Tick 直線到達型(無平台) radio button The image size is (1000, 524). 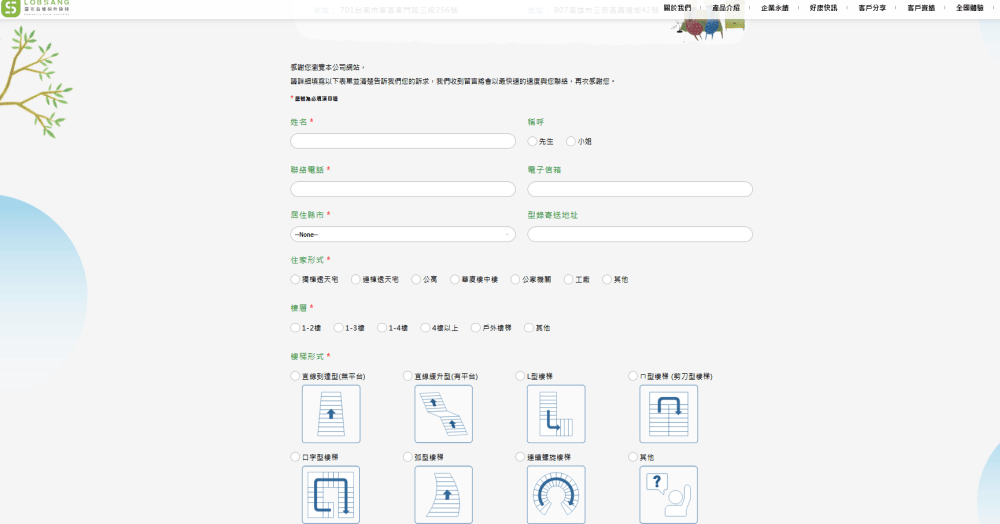click(x=295, y=376)
